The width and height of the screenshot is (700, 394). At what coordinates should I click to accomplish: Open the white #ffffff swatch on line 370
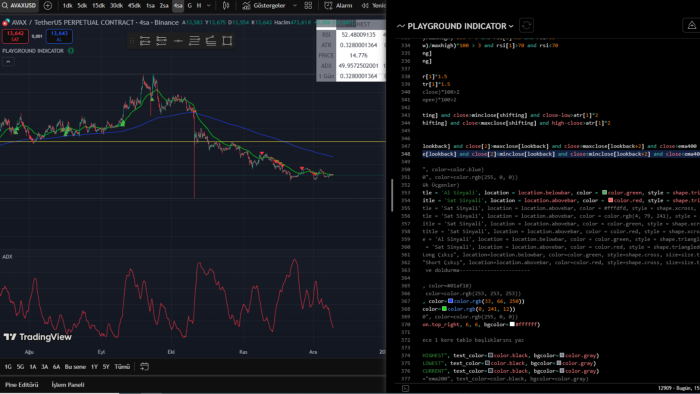point(512,324)
